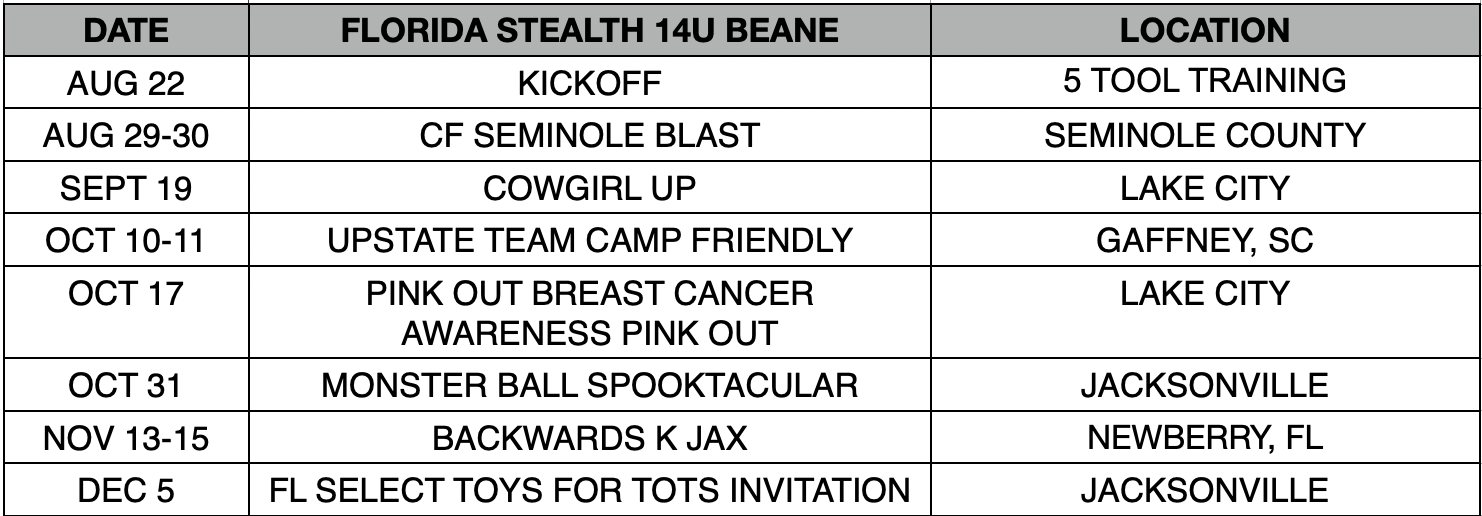
Task: Click the SEMINOLE COUNTY location cell
Action: 1205,136
